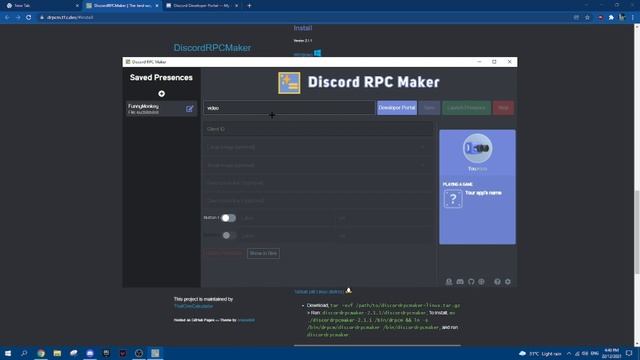Click the first footer icon left of Discord icon
Screen dimensions: 640x360
pos(449,282)
